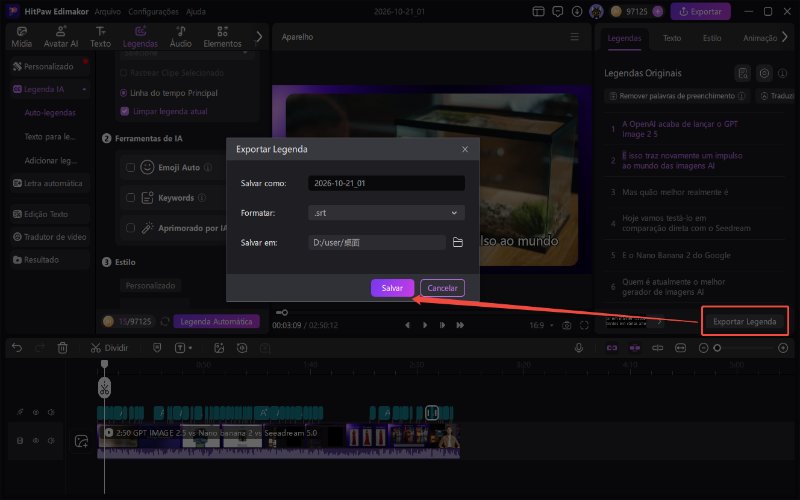Click Remover palavras de preenchimento button
The height and width of the screenshot is (500, 800).
(x=677, y=96)
